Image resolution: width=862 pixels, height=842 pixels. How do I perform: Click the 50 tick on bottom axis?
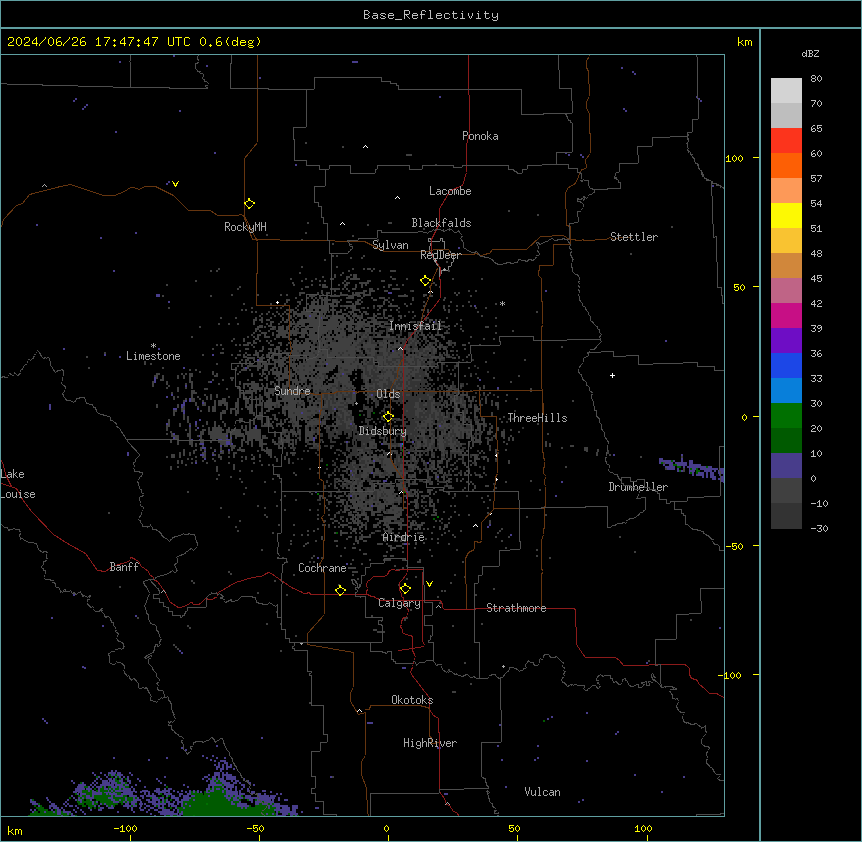[515, 829]
